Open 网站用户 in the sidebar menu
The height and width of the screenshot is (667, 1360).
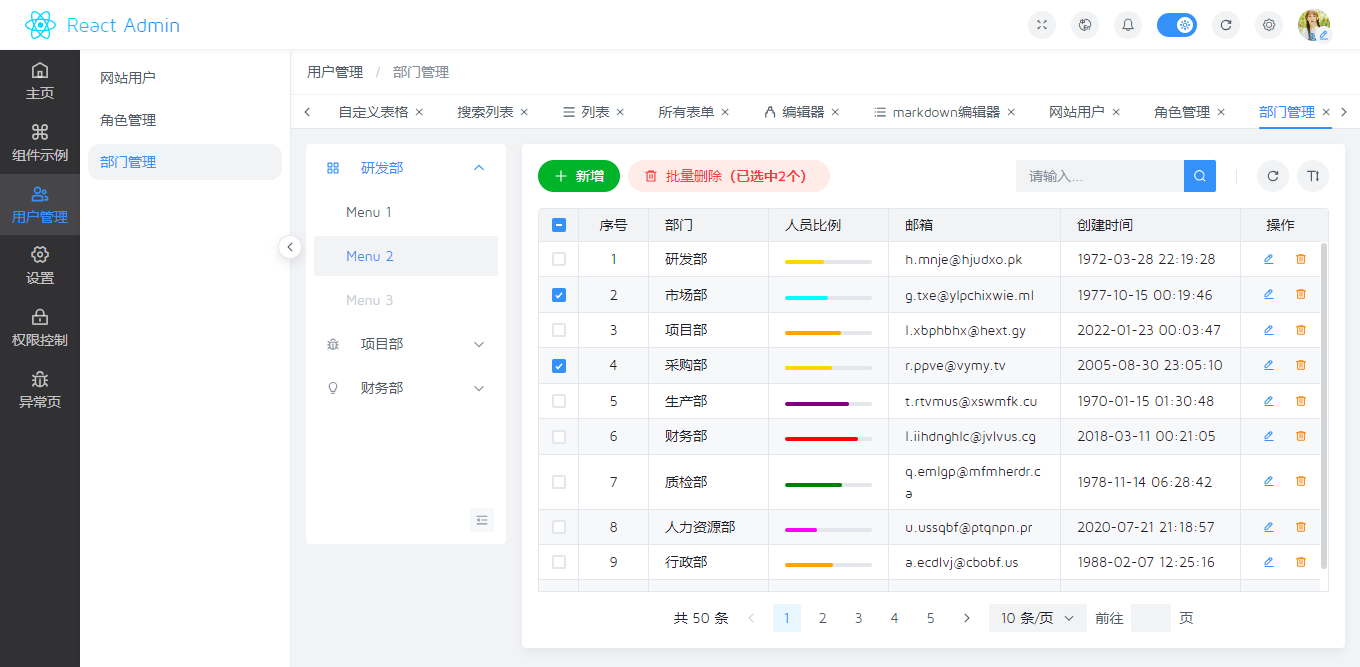click(x=128, y=76)
